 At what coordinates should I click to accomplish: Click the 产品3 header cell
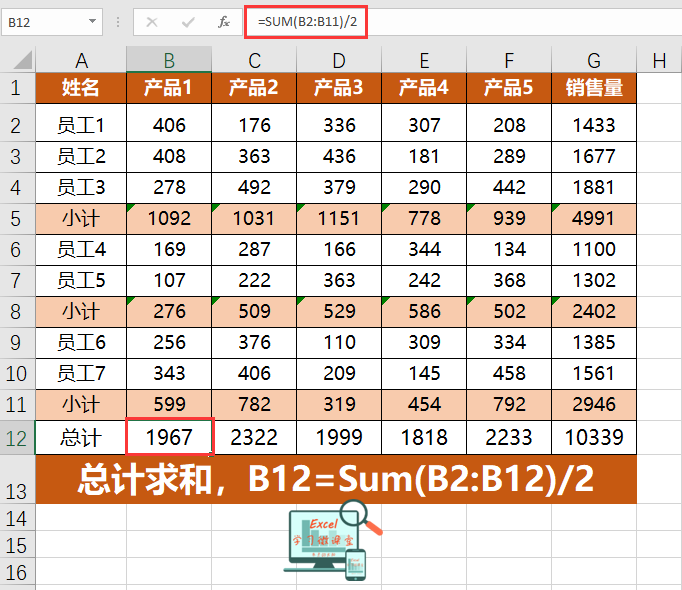[339, 88]
